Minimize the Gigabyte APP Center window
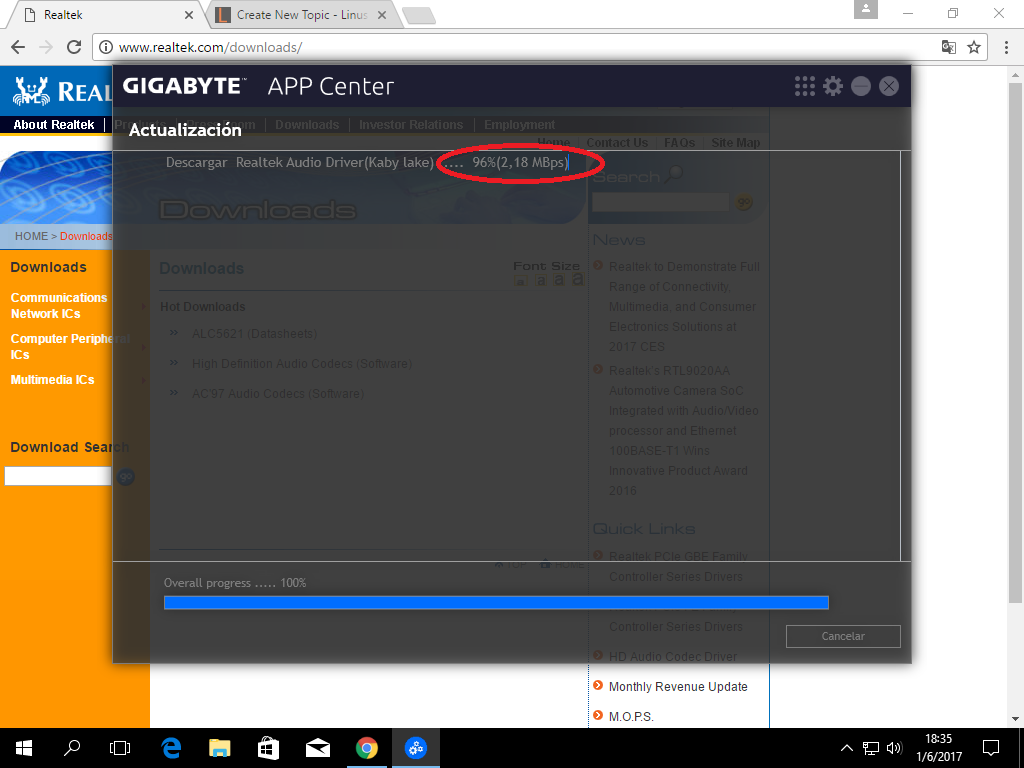This screenshot has height=768, width=1024. [861, 86]
